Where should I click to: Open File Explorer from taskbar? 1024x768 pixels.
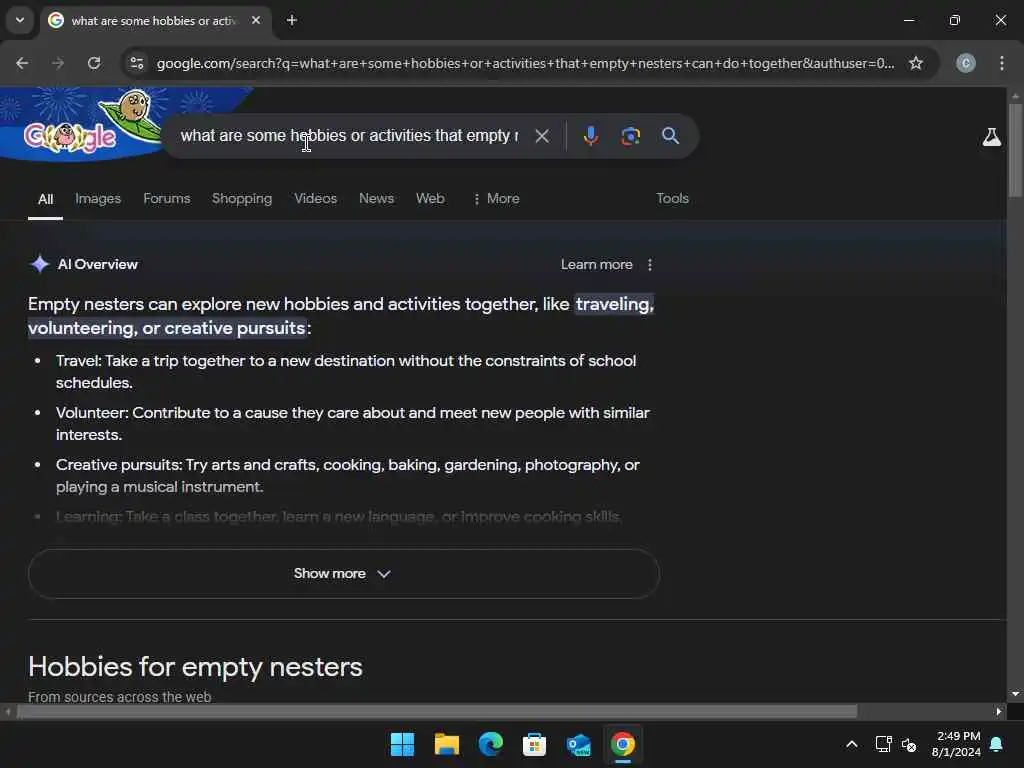447,744
